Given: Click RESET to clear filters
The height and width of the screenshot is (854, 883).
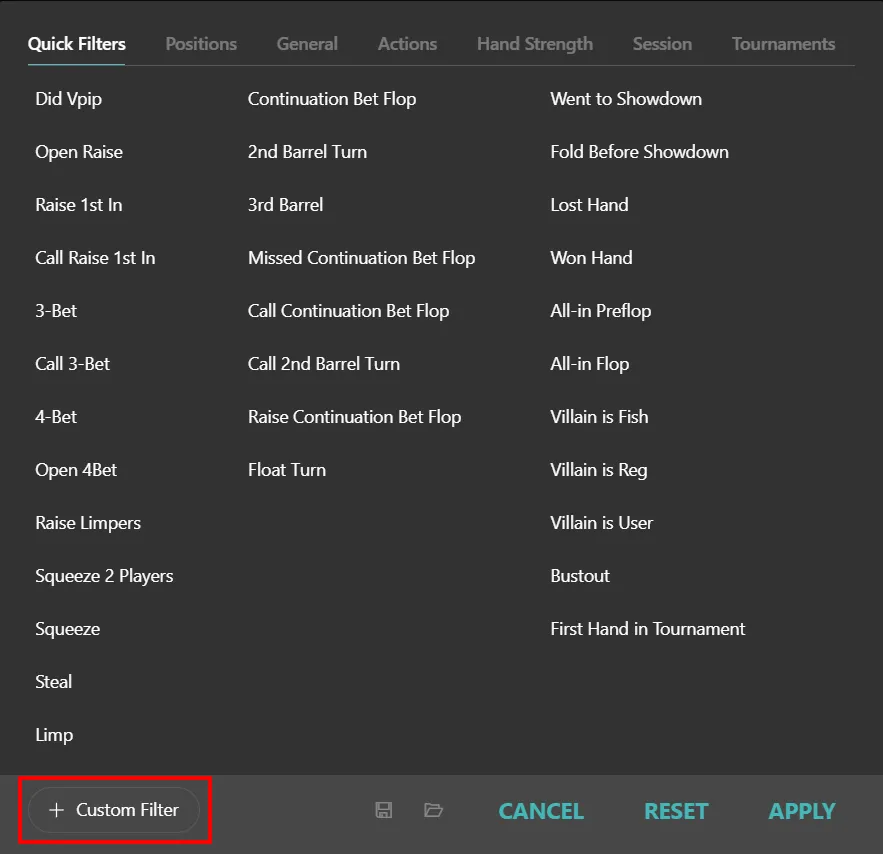Looking at the screenshot, I should pyautogui.click(x=676, y=811).
